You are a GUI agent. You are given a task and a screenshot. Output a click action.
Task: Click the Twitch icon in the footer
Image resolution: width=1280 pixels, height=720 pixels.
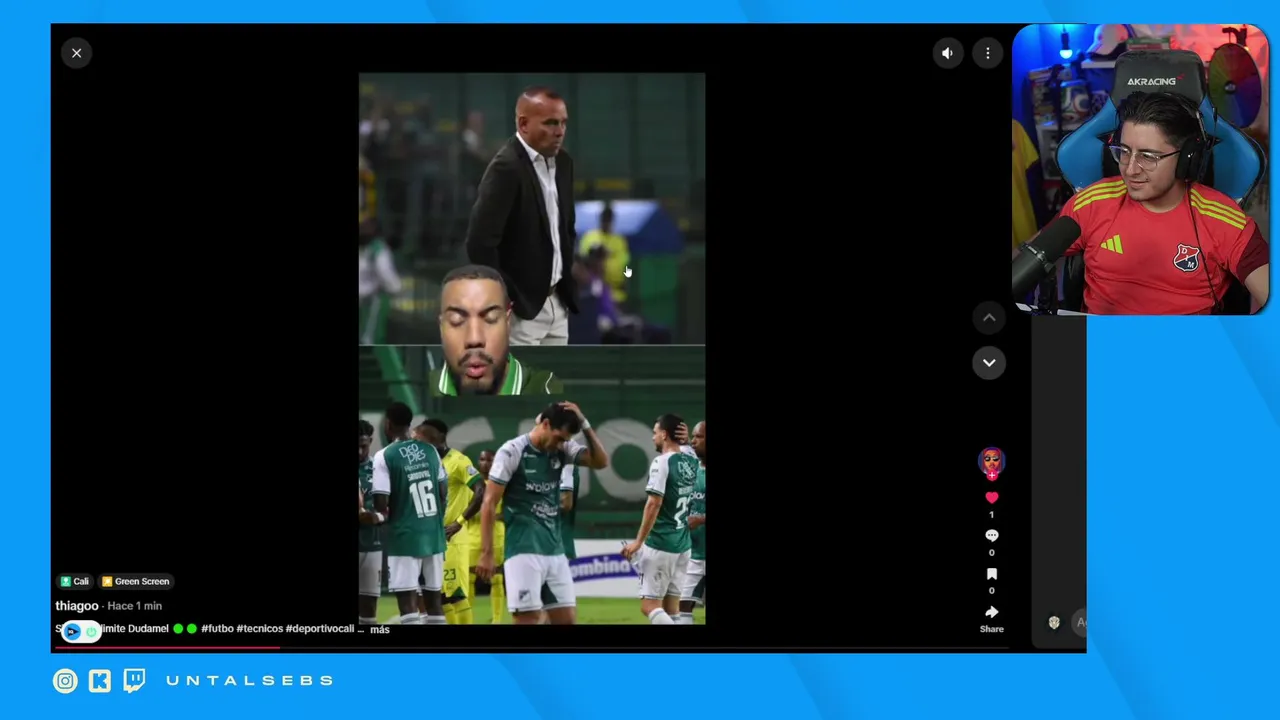(x=134, y=681)
